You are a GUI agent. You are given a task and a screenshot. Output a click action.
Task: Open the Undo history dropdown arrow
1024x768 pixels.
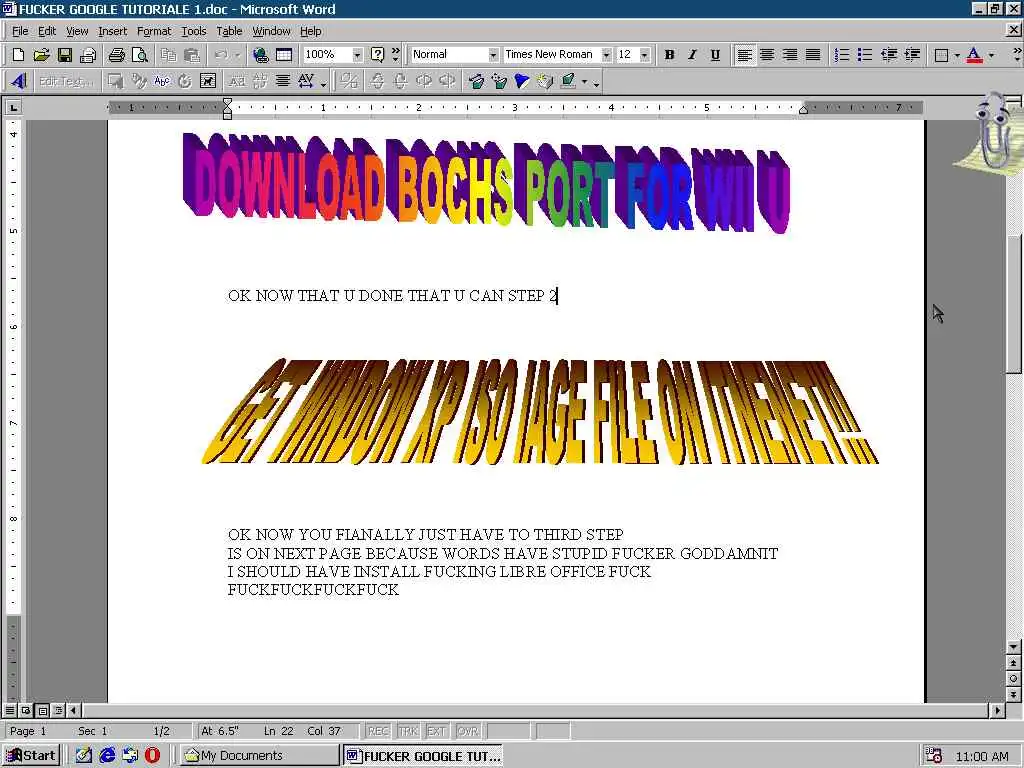tap(237, 55)
